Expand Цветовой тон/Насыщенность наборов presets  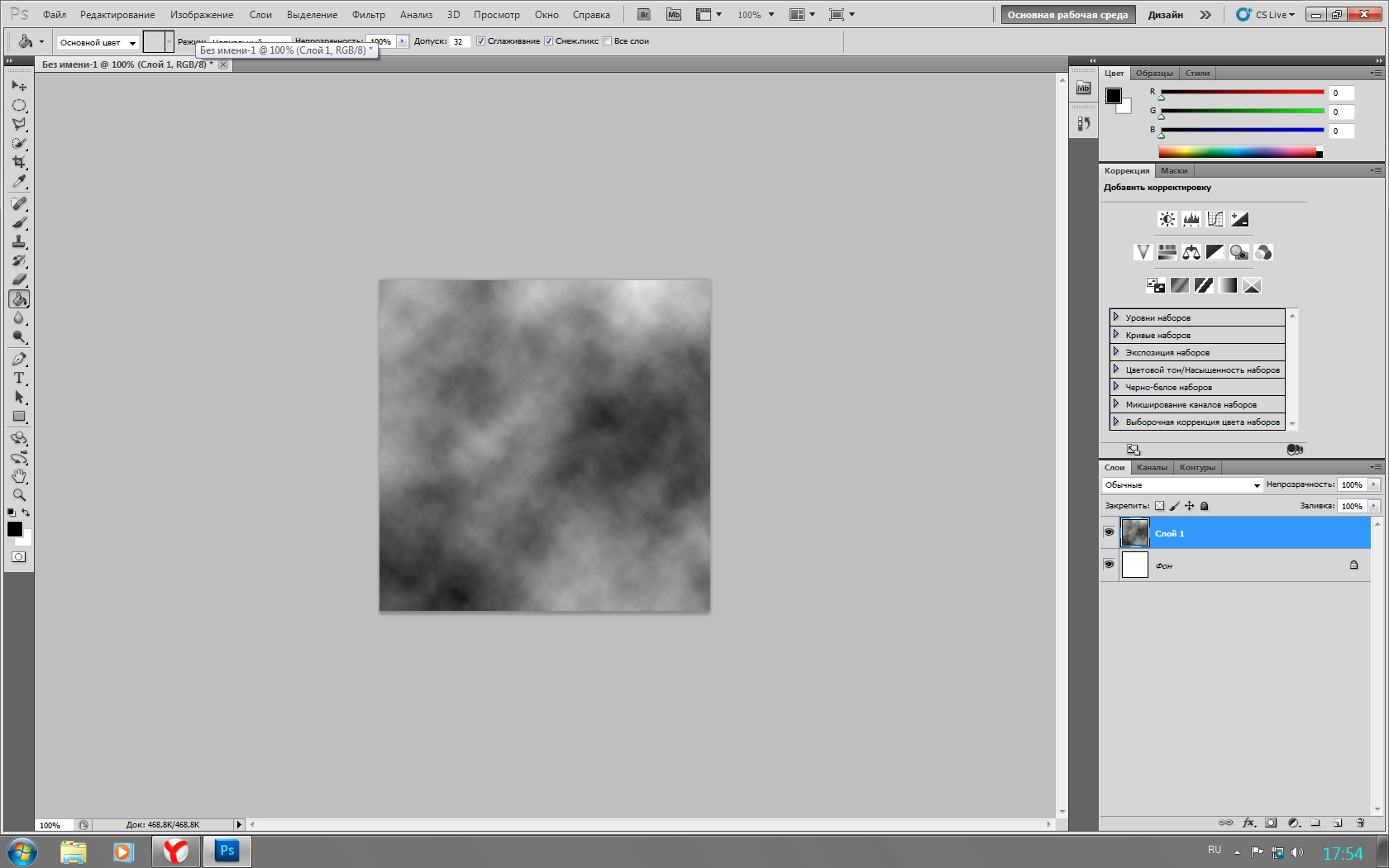tap(1115, 370)
